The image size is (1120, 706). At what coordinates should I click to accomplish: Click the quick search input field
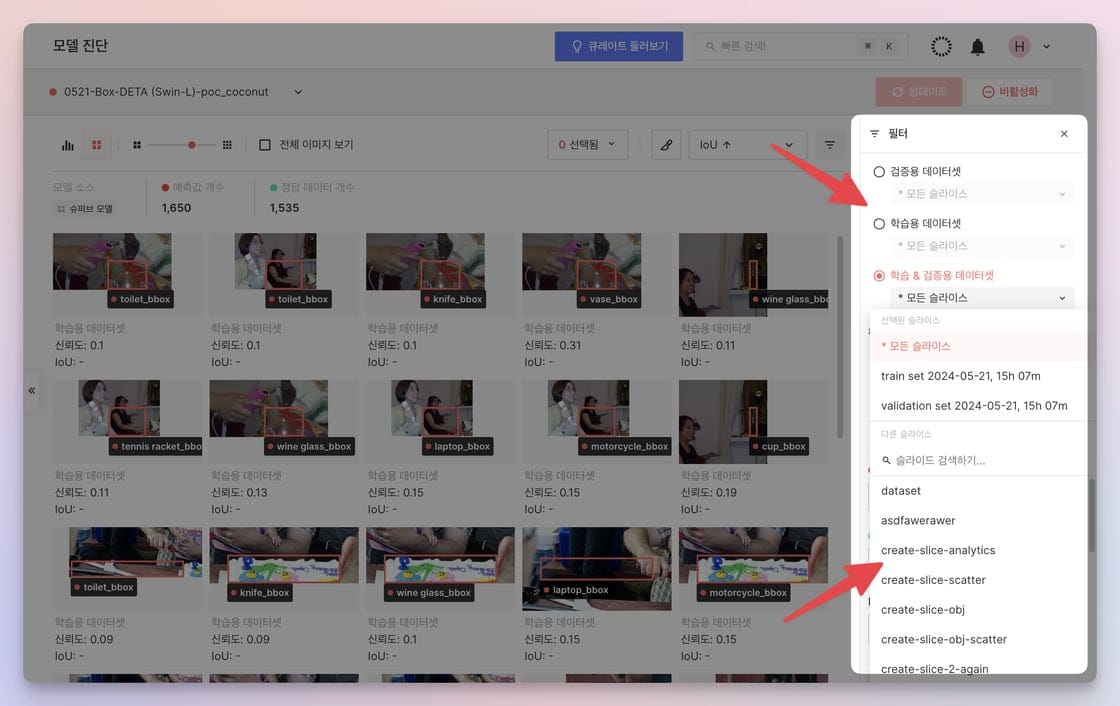(800, 46)
